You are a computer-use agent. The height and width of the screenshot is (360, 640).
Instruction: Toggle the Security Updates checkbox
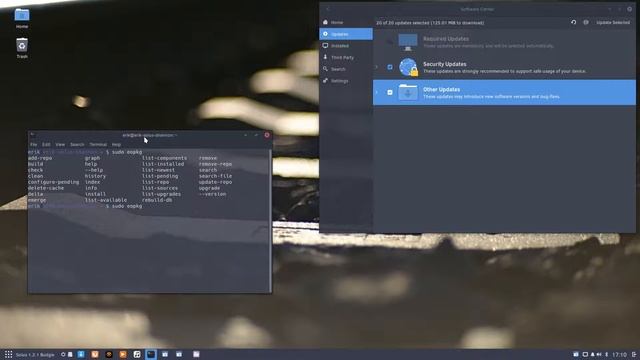click(390, 67)
